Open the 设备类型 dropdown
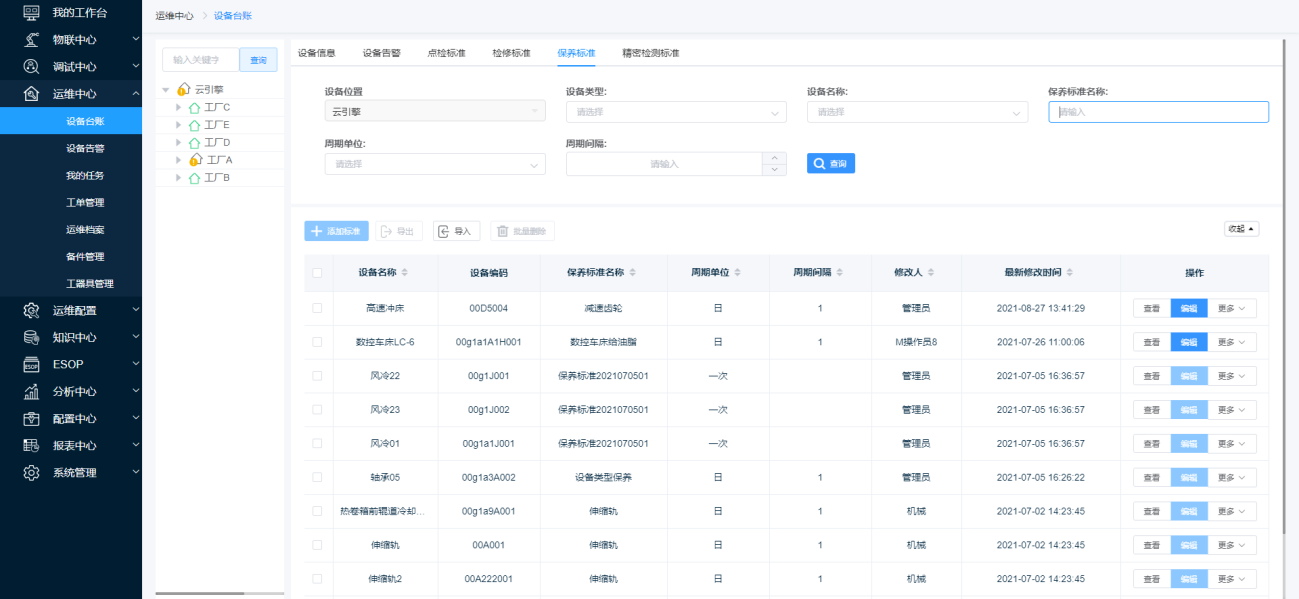Image resolution: width=1299 pixels, height=599 pixels. pos(676,112)
